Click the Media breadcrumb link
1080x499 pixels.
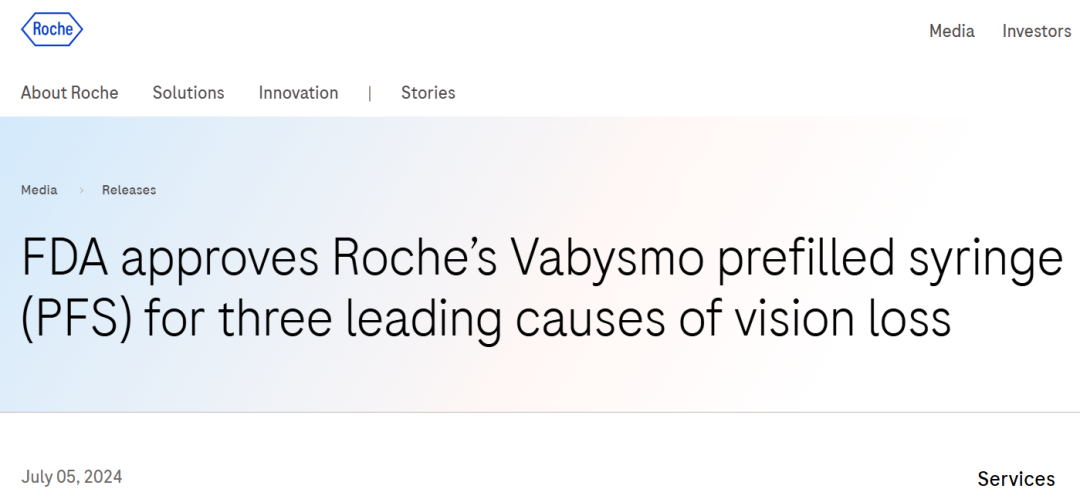(39, 190)
